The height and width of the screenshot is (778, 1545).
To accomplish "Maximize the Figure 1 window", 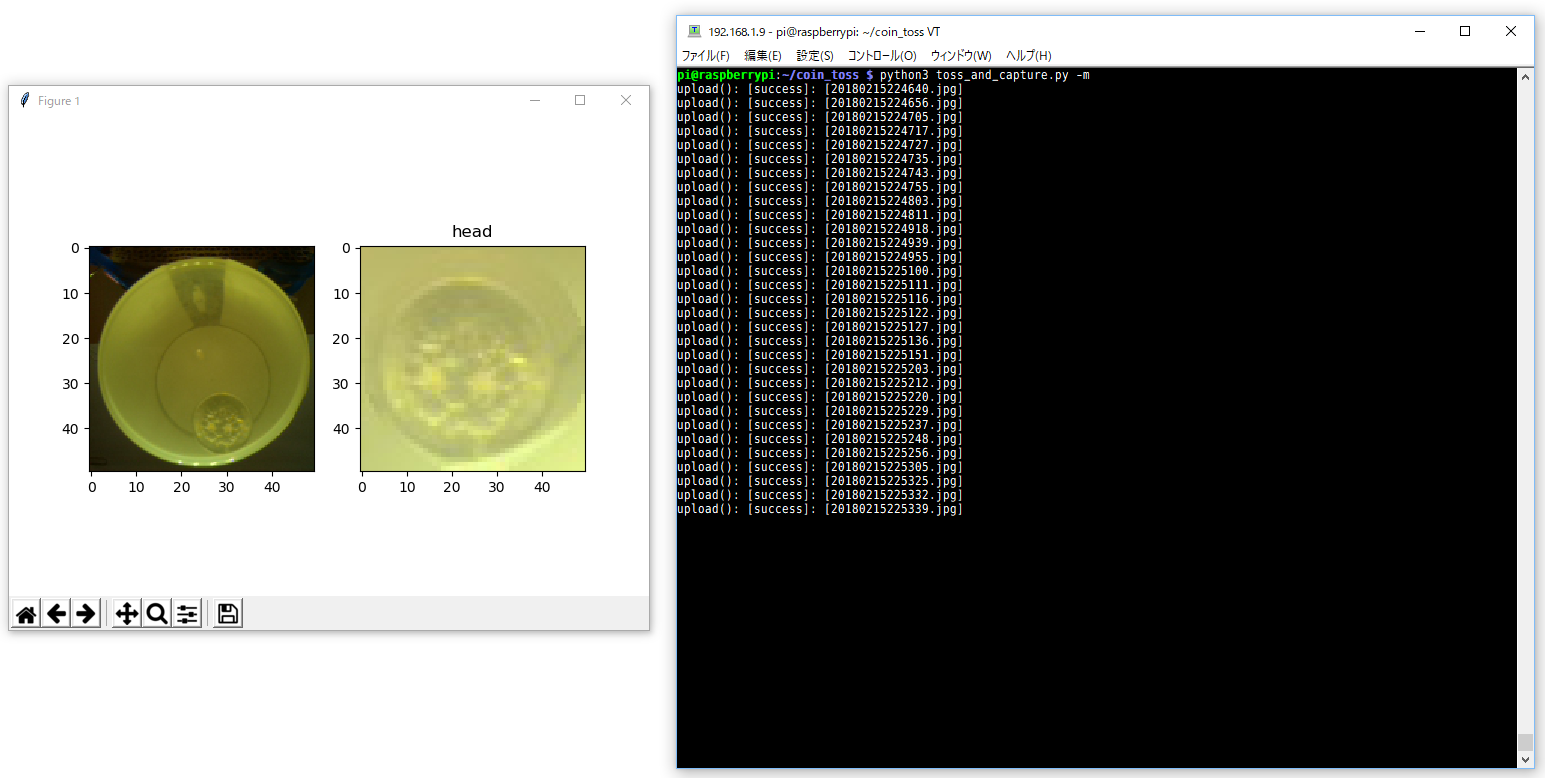I will click(580, 100).
